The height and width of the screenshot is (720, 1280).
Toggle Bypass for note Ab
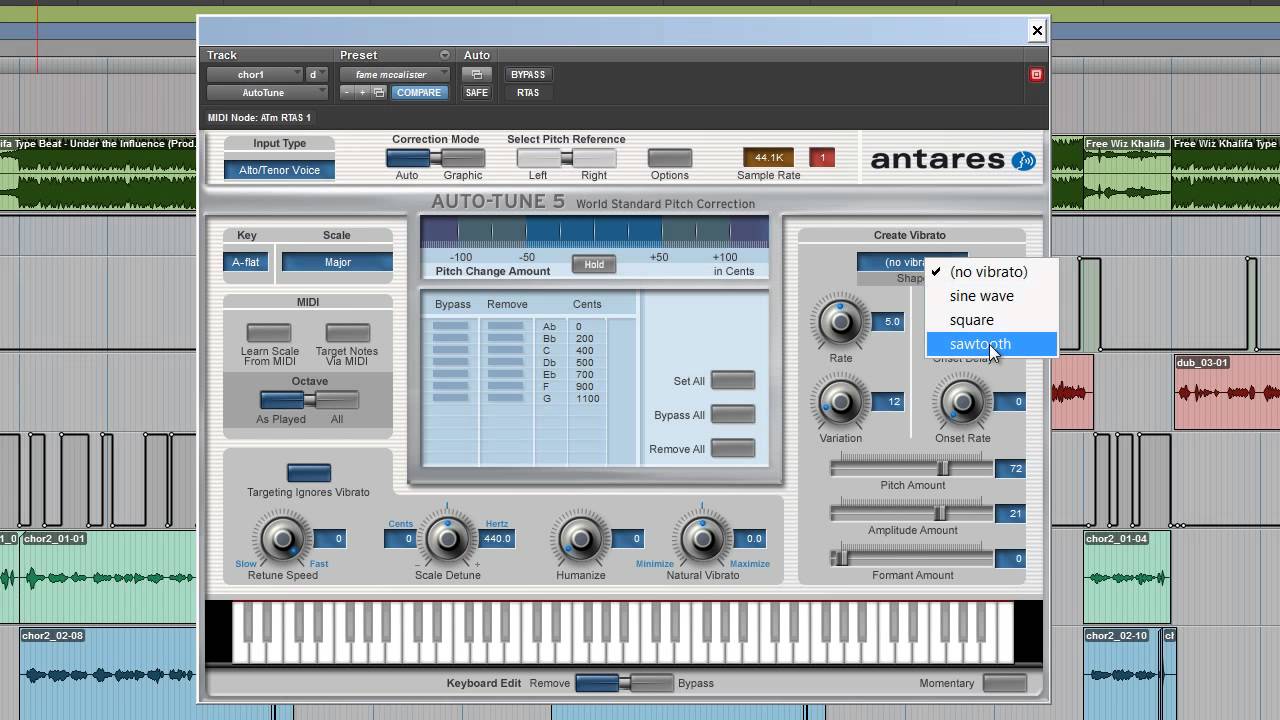click(x=450, y=326)
